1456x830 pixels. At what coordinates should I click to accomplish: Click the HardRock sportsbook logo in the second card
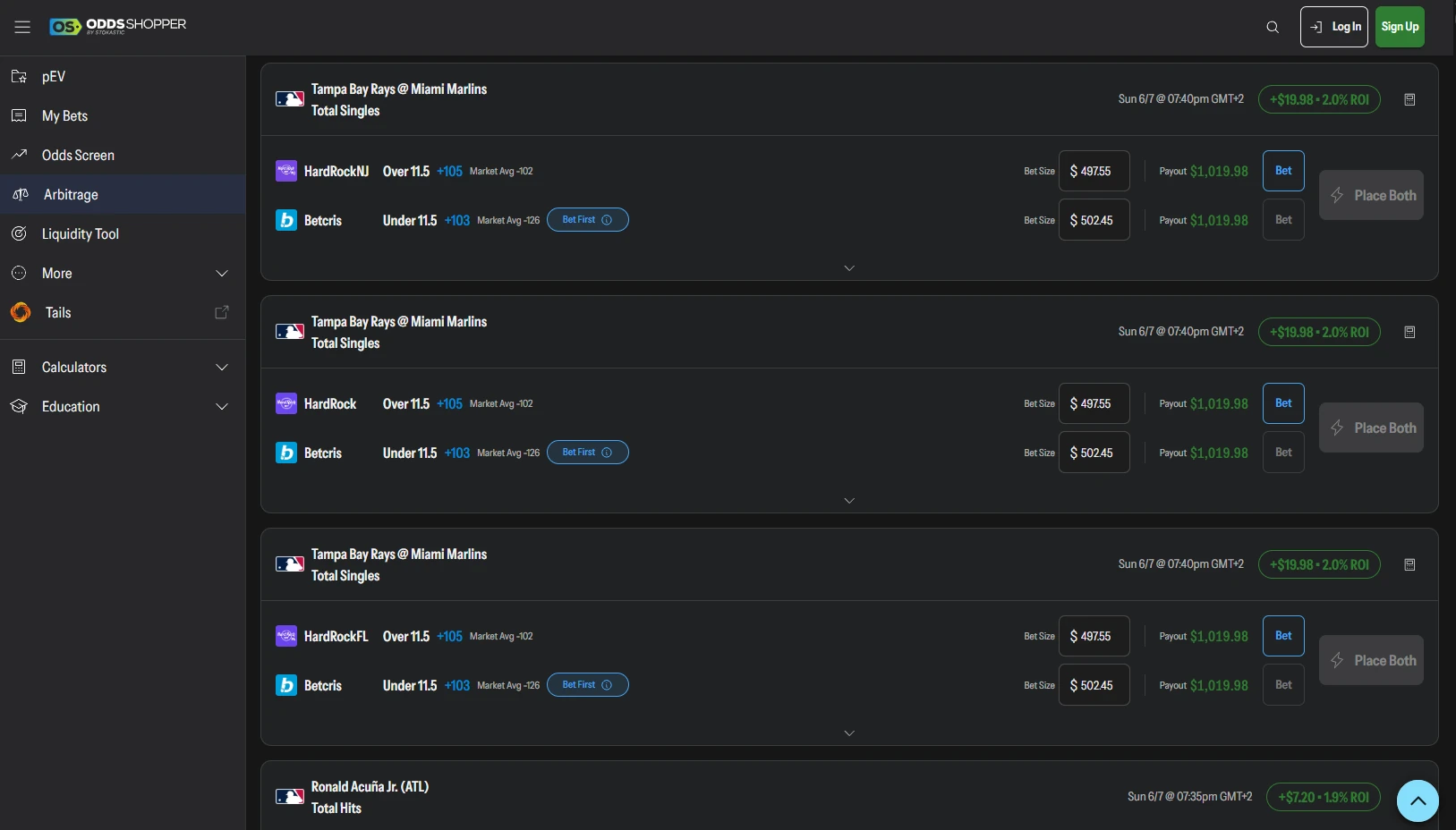(x=286, y=403)
